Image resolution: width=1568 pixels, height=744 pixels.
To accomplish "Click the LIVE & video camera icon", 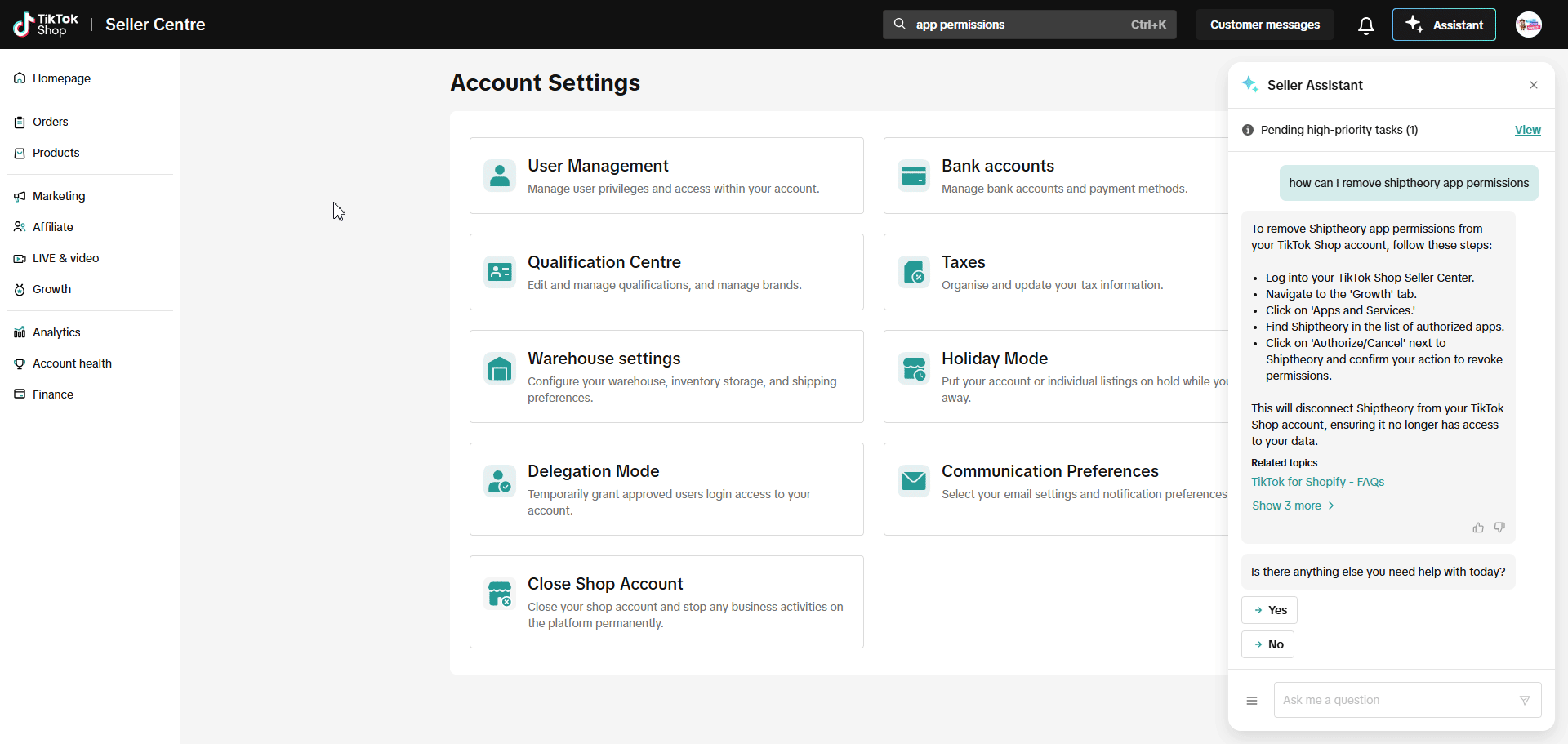I will [20, 258].
